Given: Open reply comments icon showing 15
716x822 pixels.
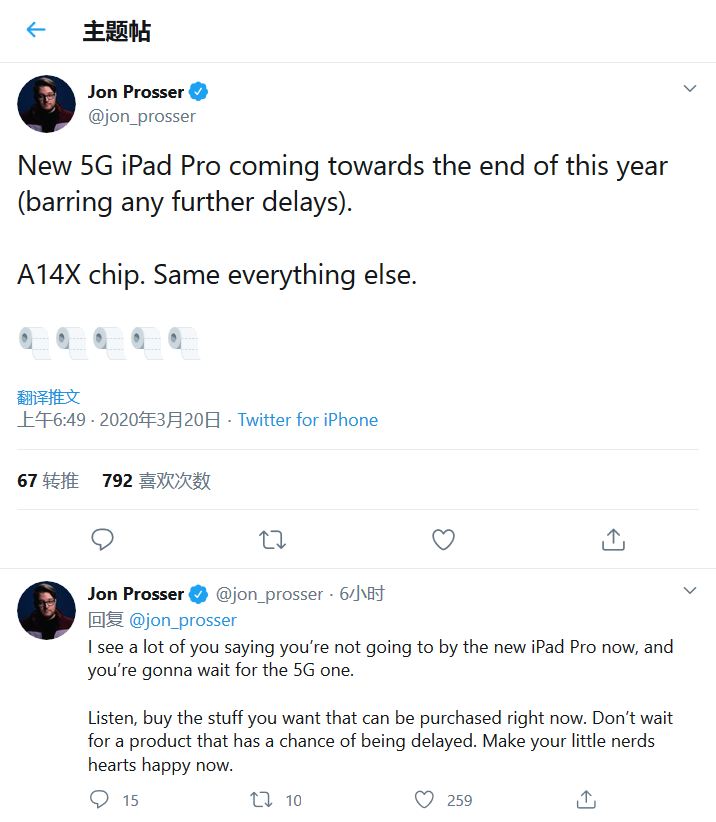Looking at the screenshot, I should 100,799.
